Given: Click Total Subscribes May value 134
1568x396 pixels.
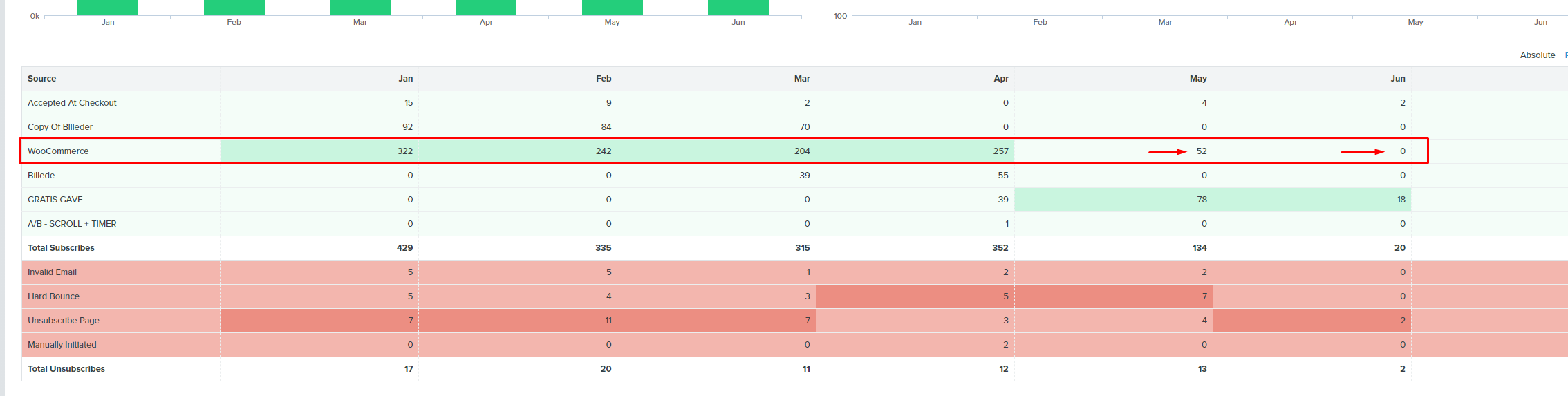Looking at the screenshot, I should tap(1200, 248).
